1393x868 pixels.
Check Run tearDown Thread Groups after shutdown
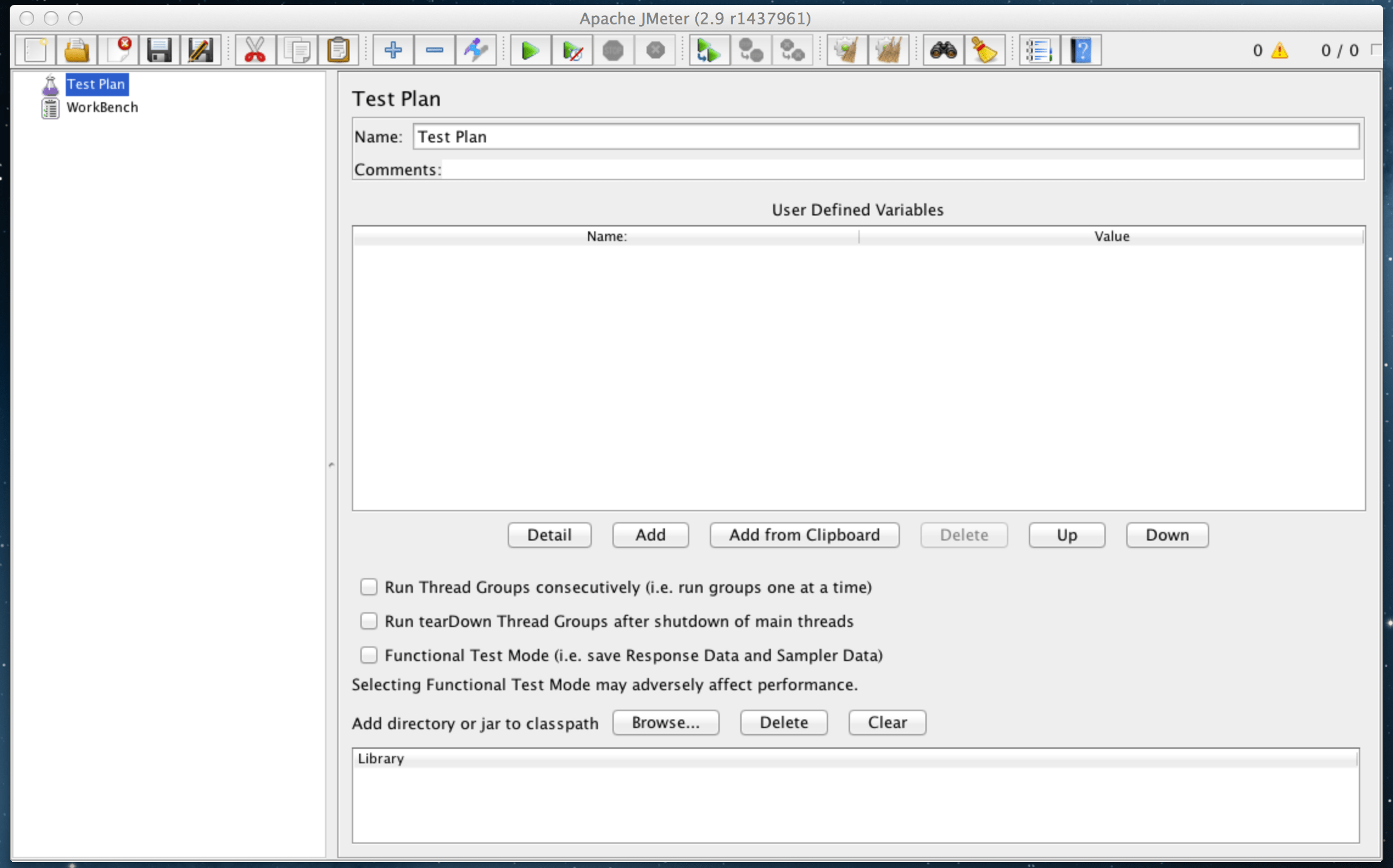369,621
